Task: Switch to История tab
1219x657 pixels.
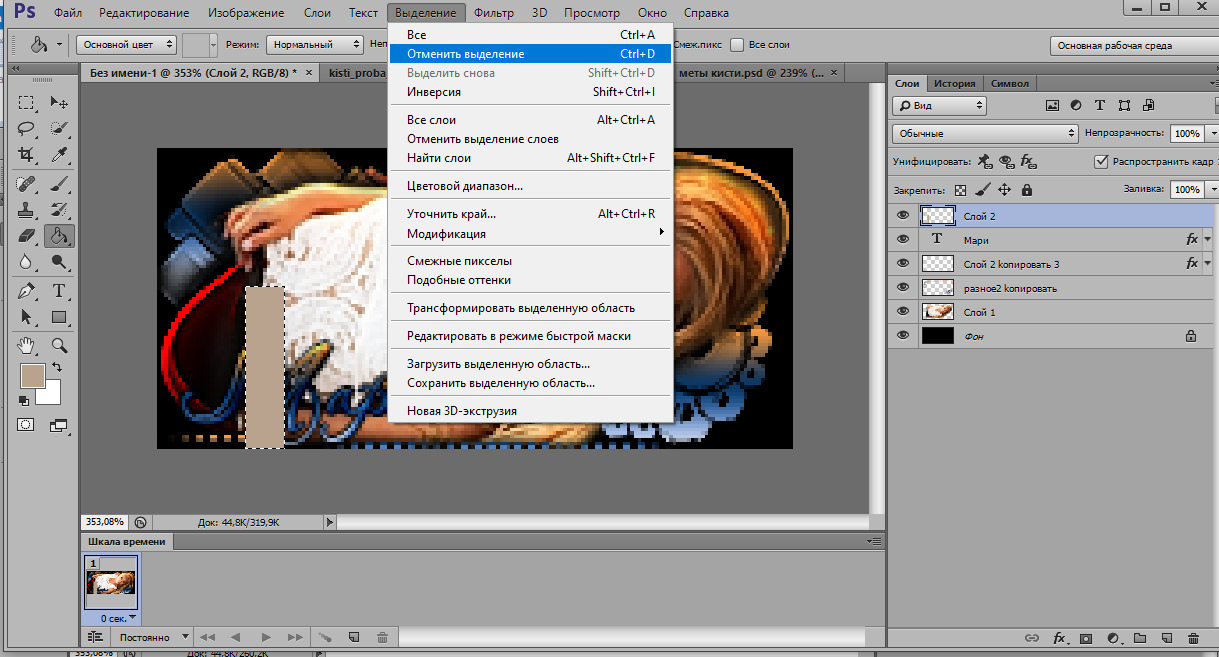Action: [x=954, y=84]
